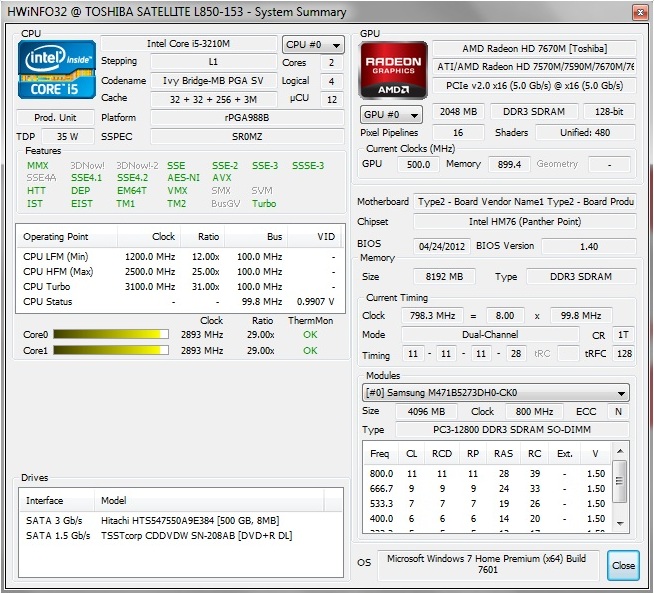
Task: Select the CPU HFM (Max) row
Action: point(180,271)
